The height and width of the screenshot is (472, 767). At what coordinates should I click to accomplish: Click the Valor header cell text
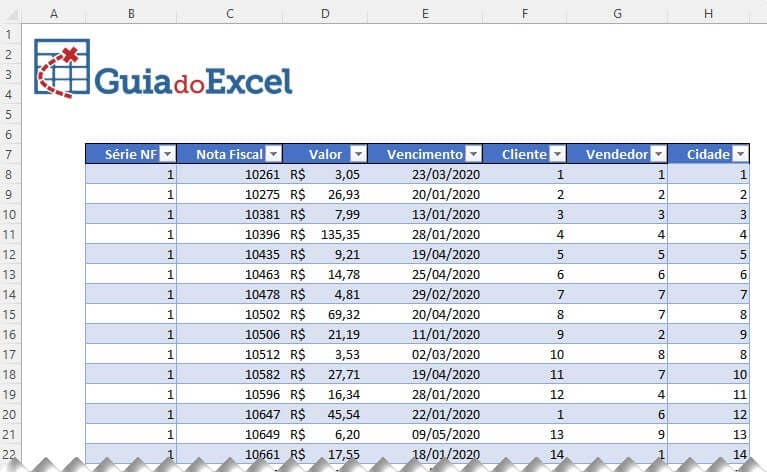[x=325, y=155]
